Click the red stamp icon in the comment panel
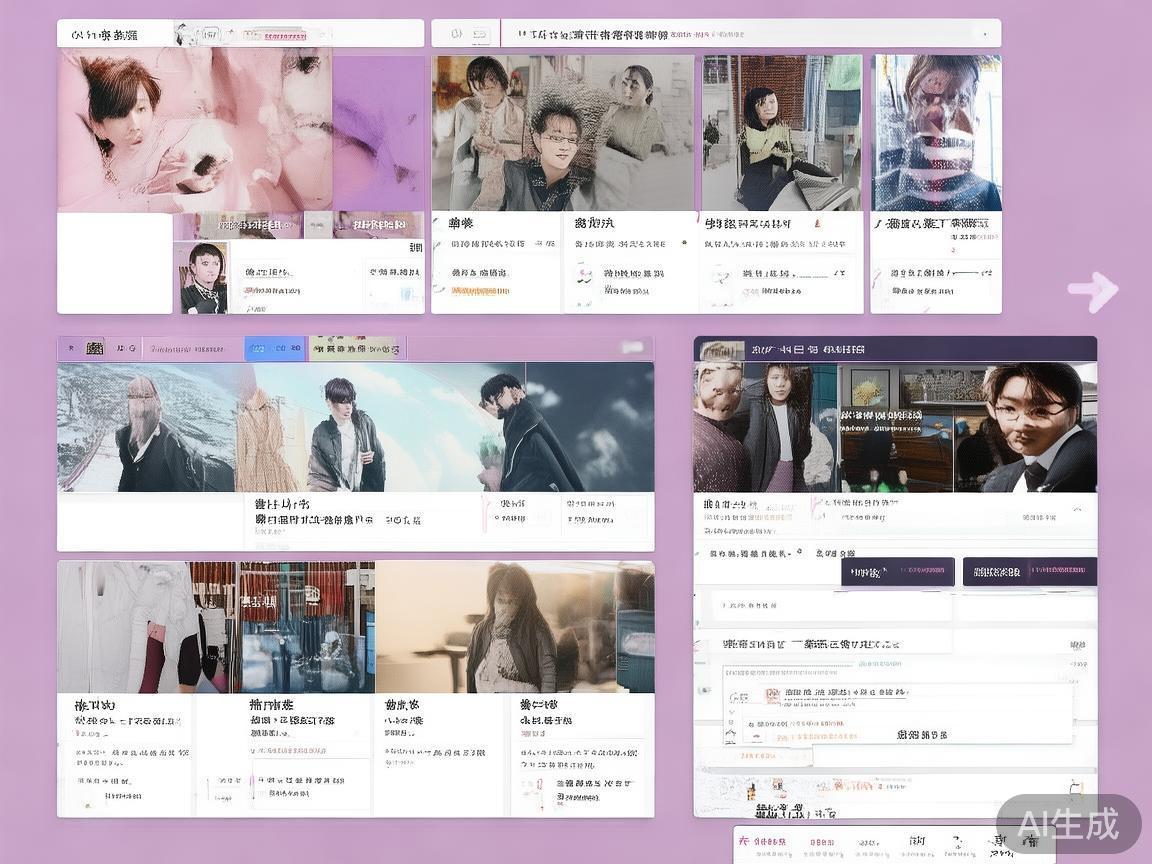 pyautogui.click(x=772, y=696)
